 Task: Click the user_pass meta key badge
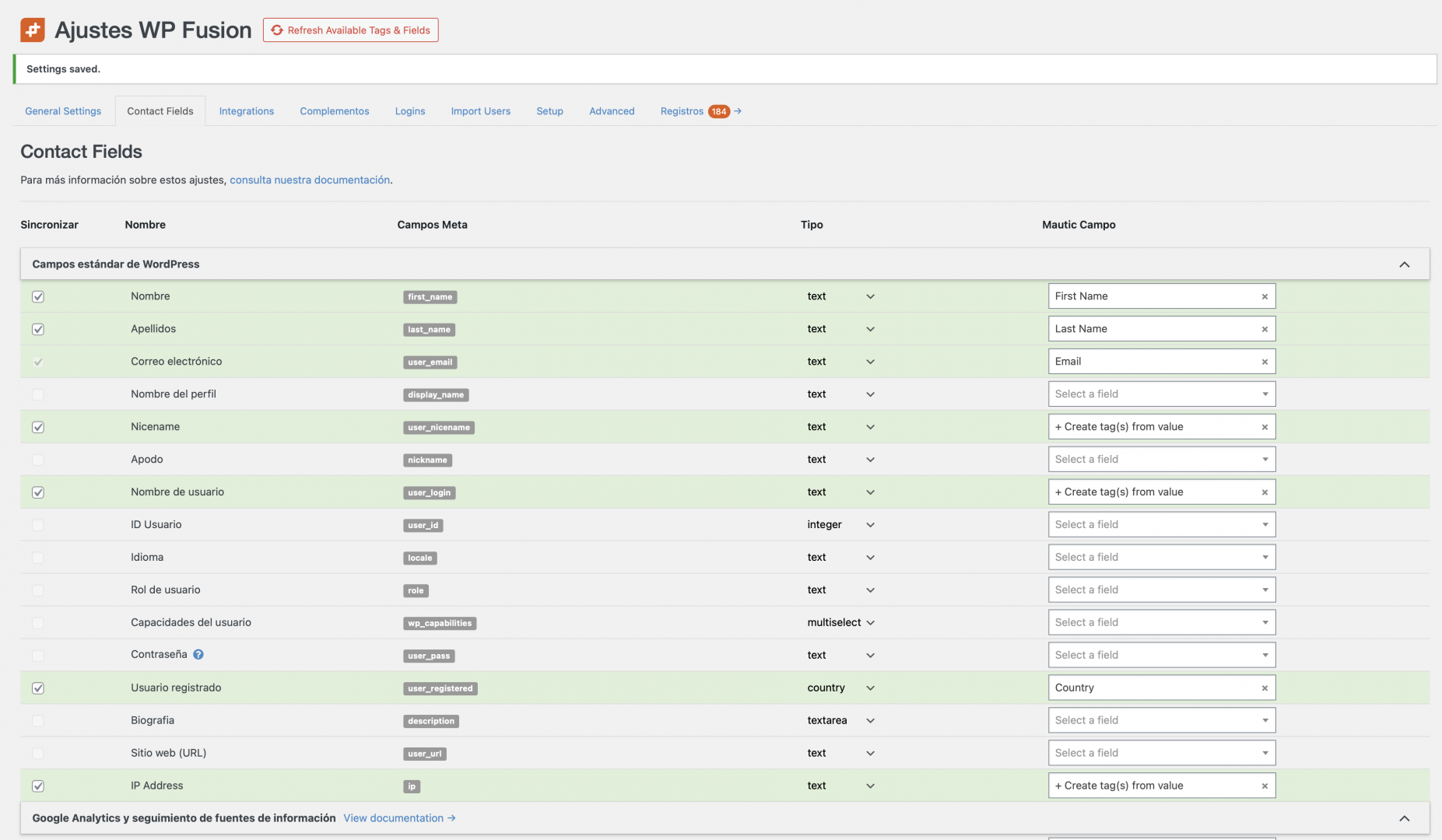(429, 656)
